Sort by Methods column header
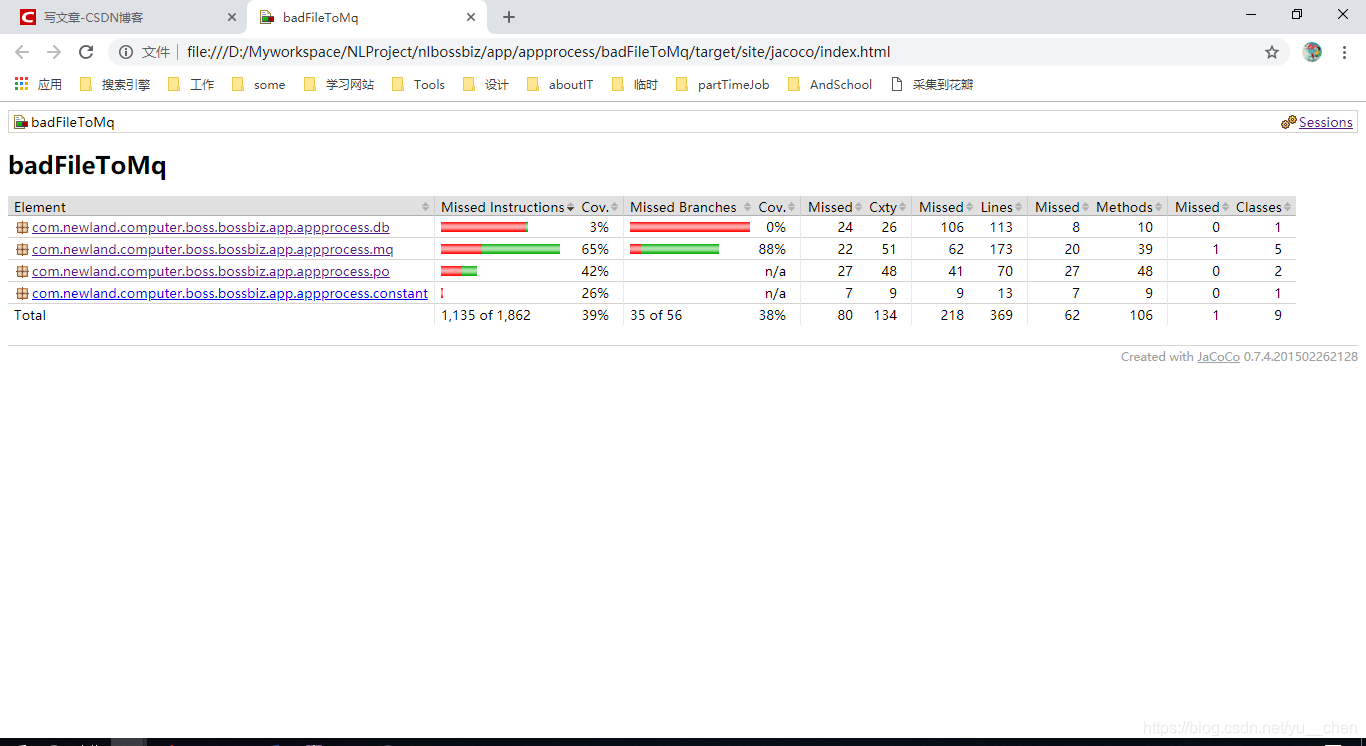 pyautogui.click(x=1128, y=207)
